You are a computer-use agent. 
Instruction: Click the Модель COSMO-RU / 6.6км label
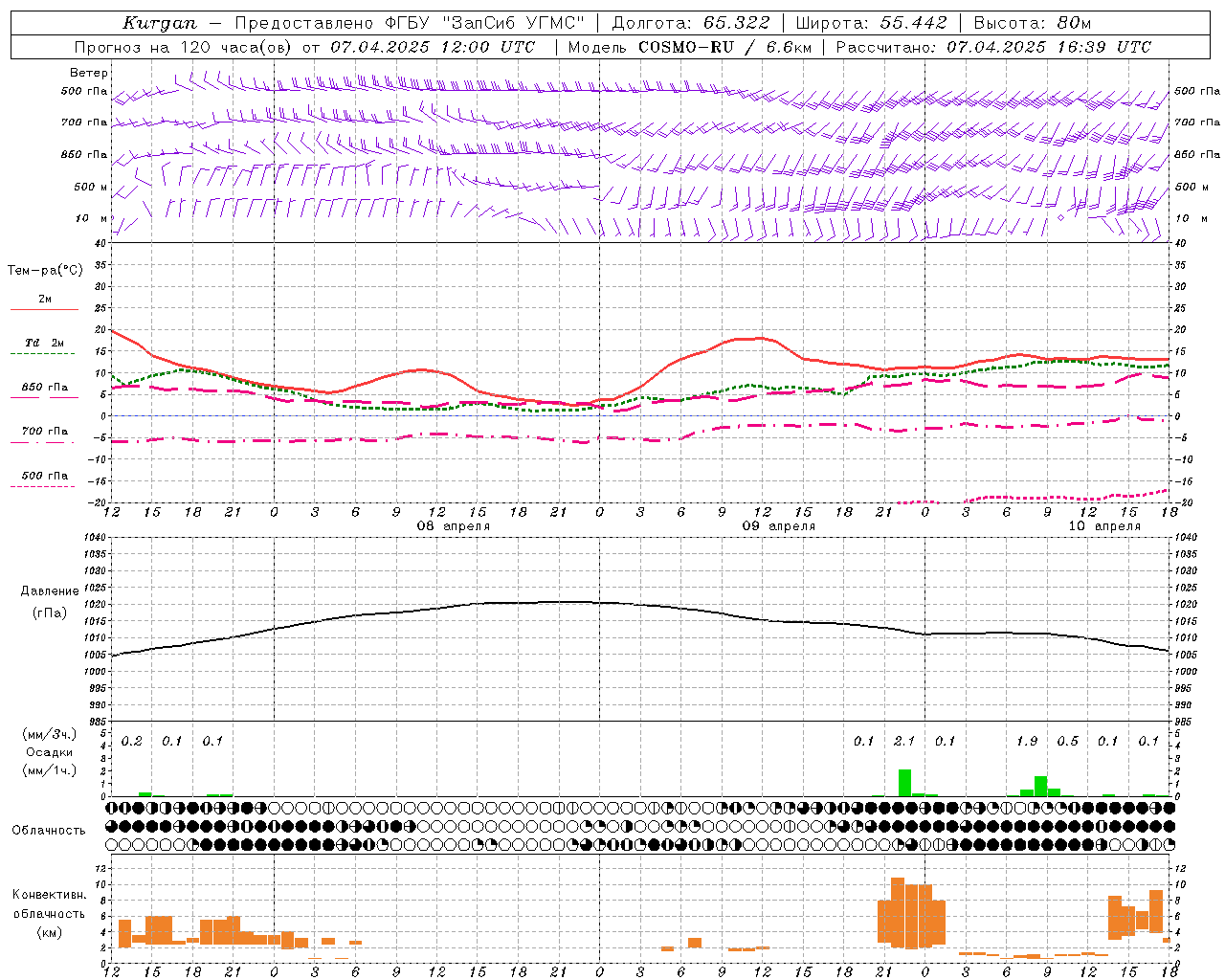[x=689, y=47]
